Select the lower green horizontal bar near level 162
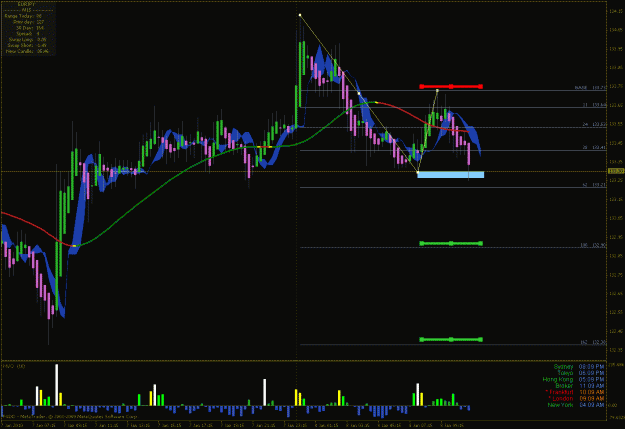Image resolution: width=625 pixels, height=429 pixels. coord(451,340)
